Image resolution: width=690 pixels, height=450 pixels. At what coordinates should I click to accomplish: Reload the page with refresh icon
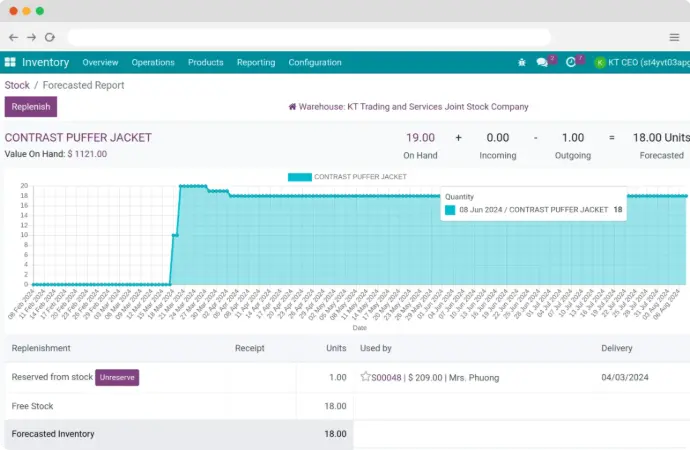point(51,37)
